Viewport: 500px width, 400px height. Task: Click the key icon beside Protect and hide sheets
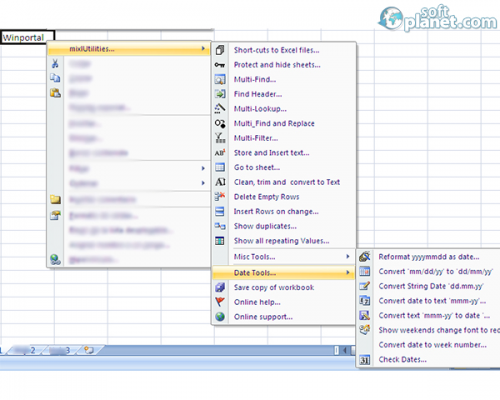point(220,65)
